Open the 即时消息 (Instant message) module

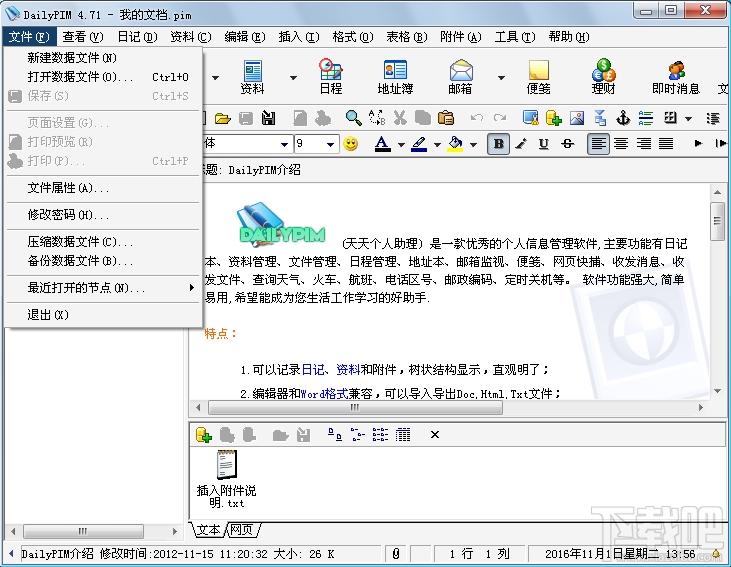click(x=676, y=77)
